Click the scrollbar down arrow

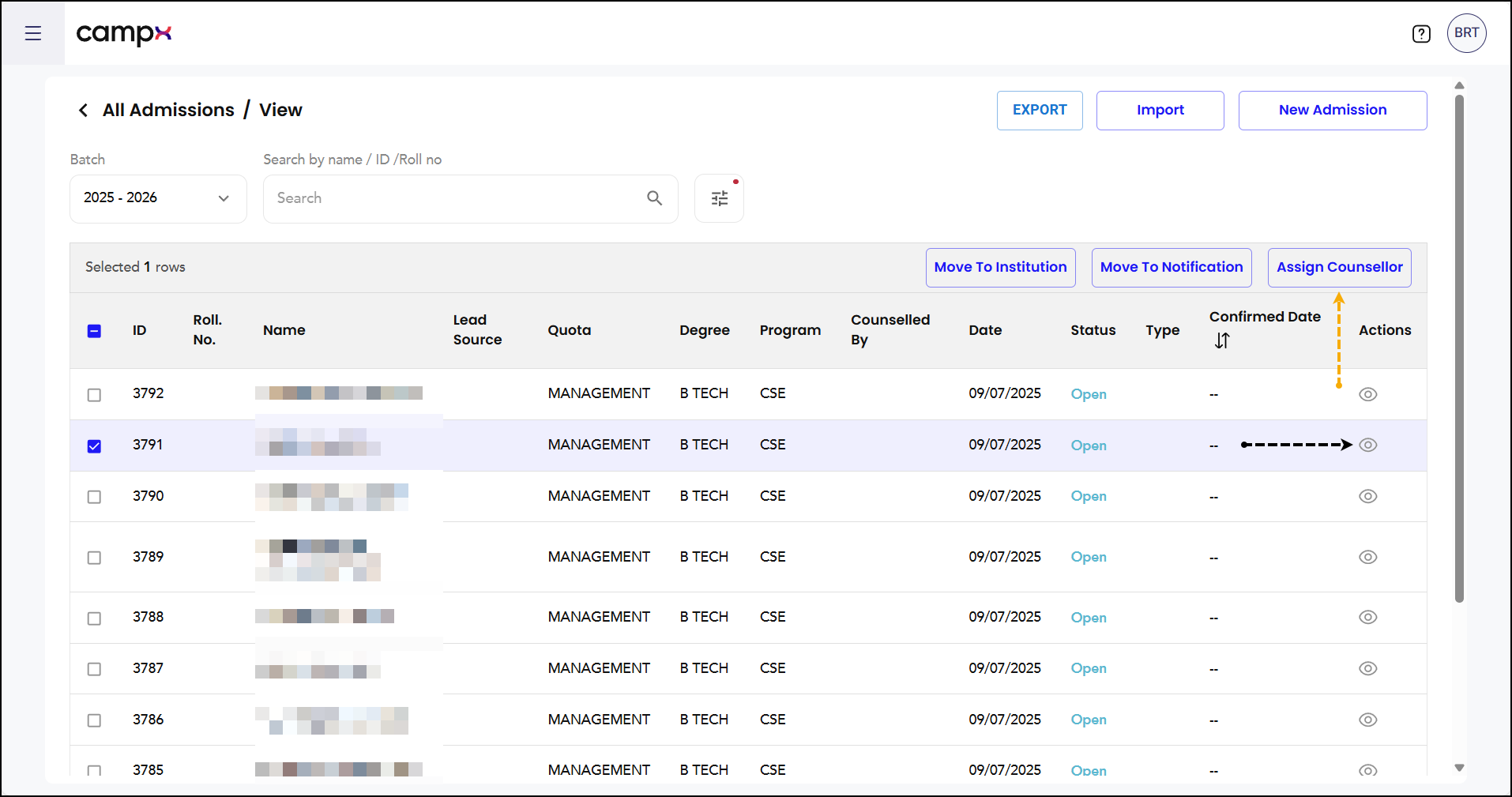tap(1459, 768)
